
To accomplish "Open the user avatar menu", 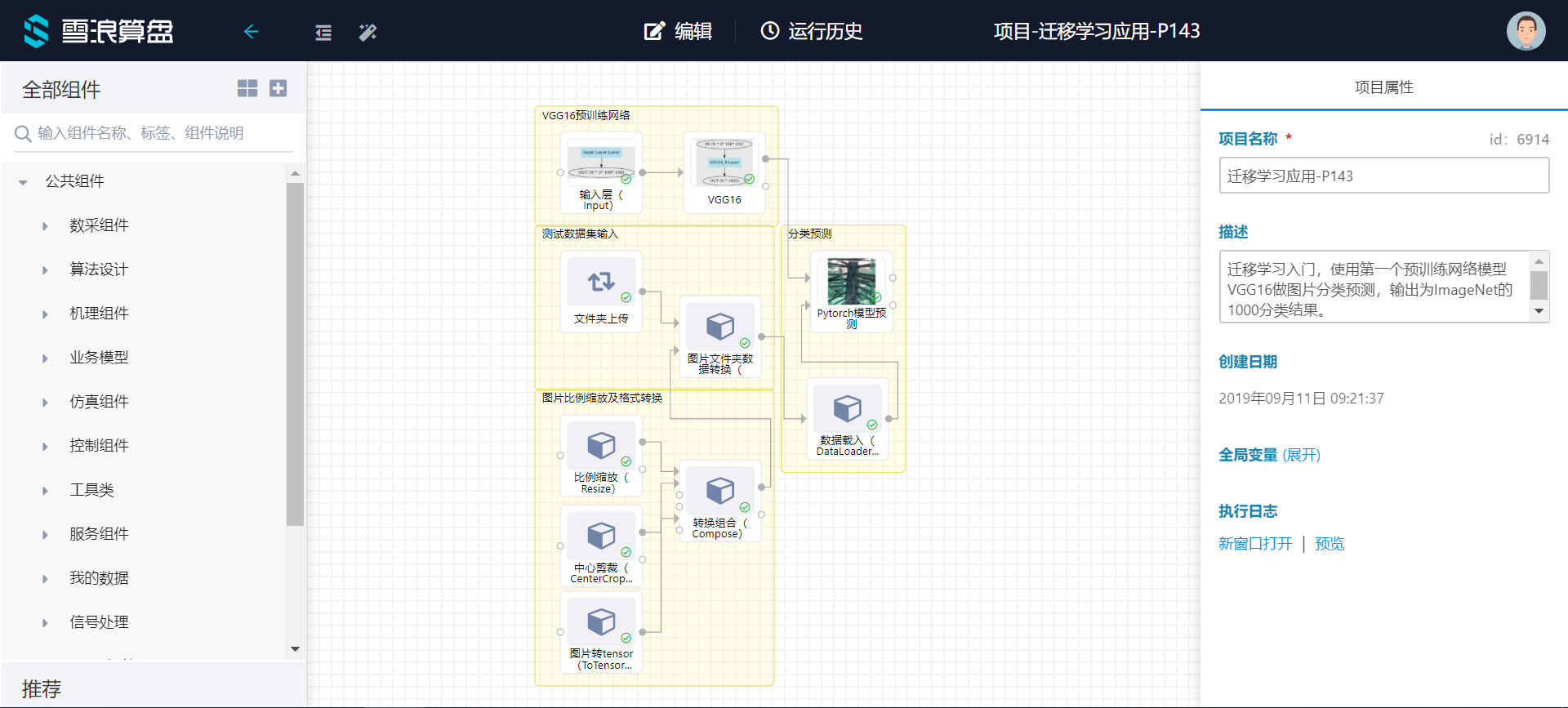I will coord(1526,31).
